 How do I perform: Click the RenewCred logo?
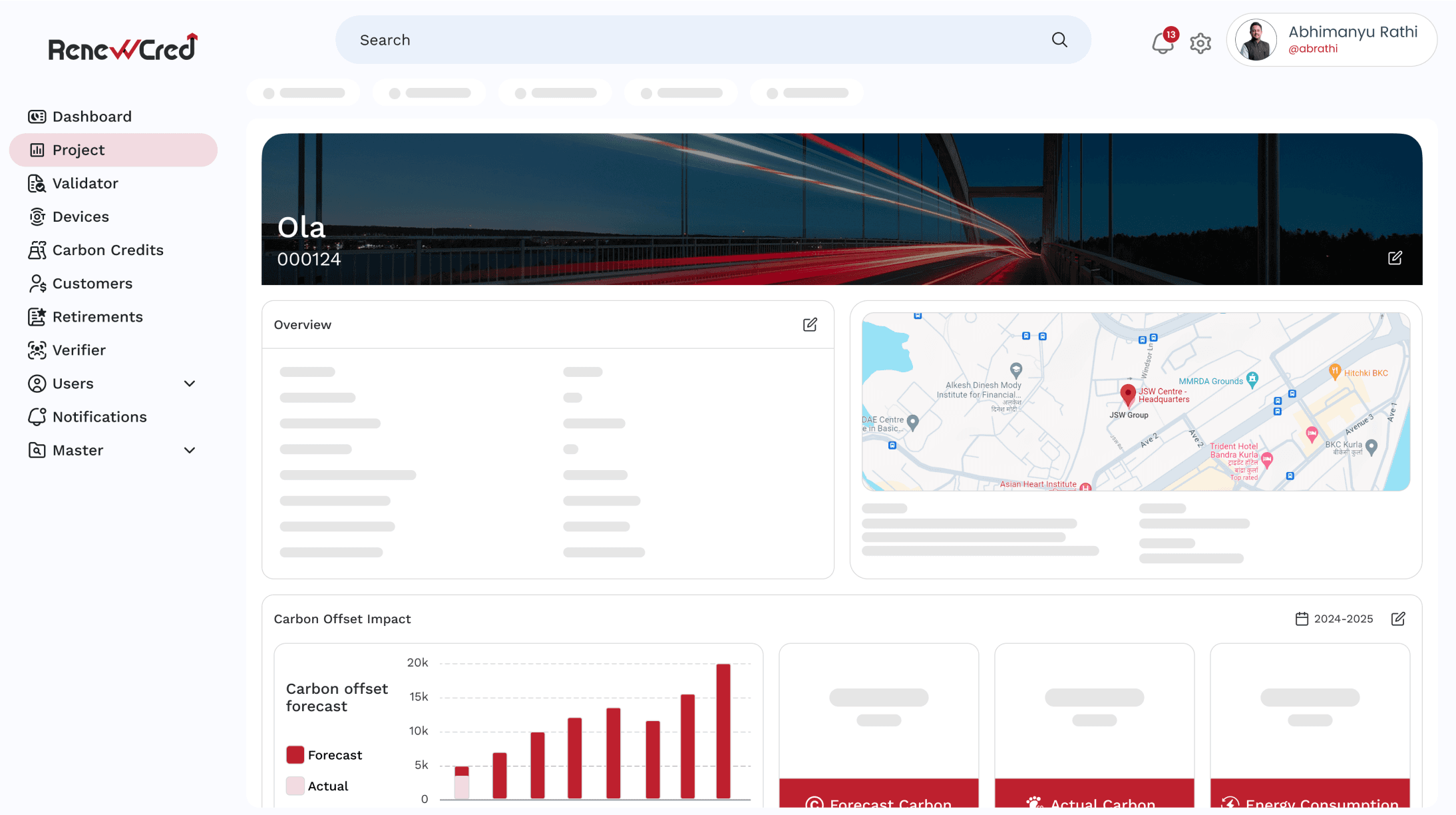pyautogui.click(x=123, y=48)
